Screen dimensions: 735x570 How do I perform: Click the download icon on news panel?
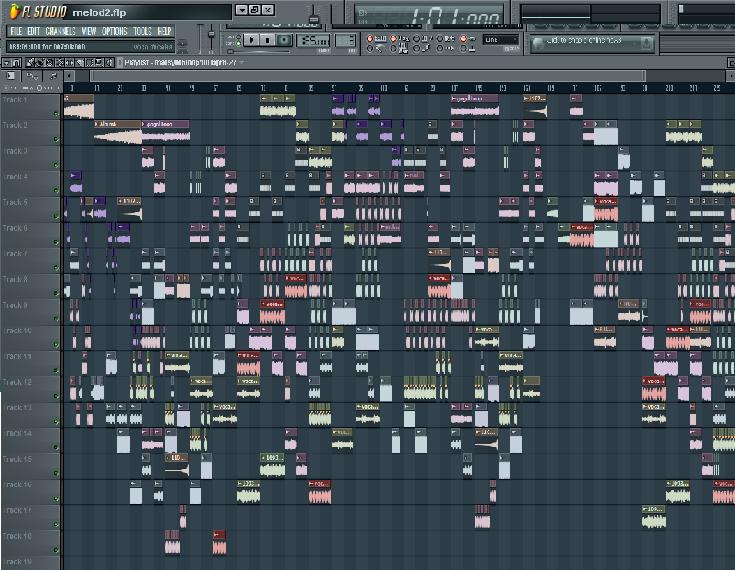click(x=645, y=42)
